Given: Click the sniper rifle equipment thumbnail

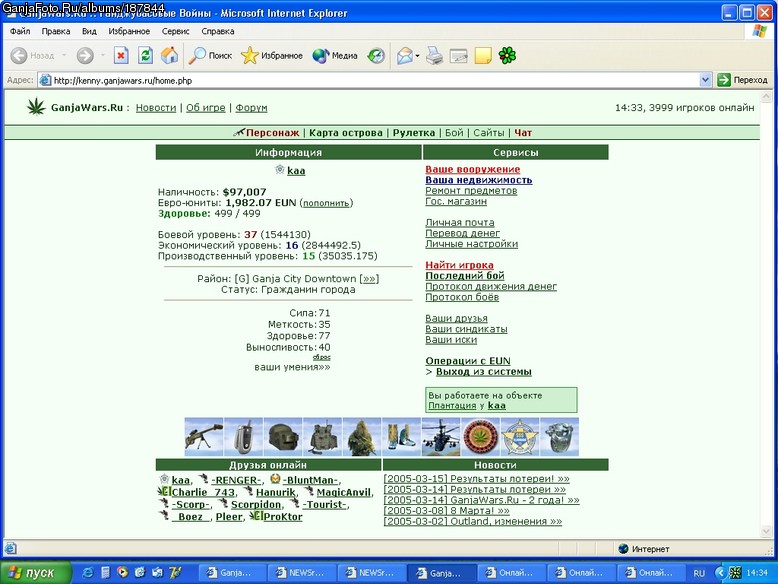Looking at the screenshot, I should tap(204, 437).
